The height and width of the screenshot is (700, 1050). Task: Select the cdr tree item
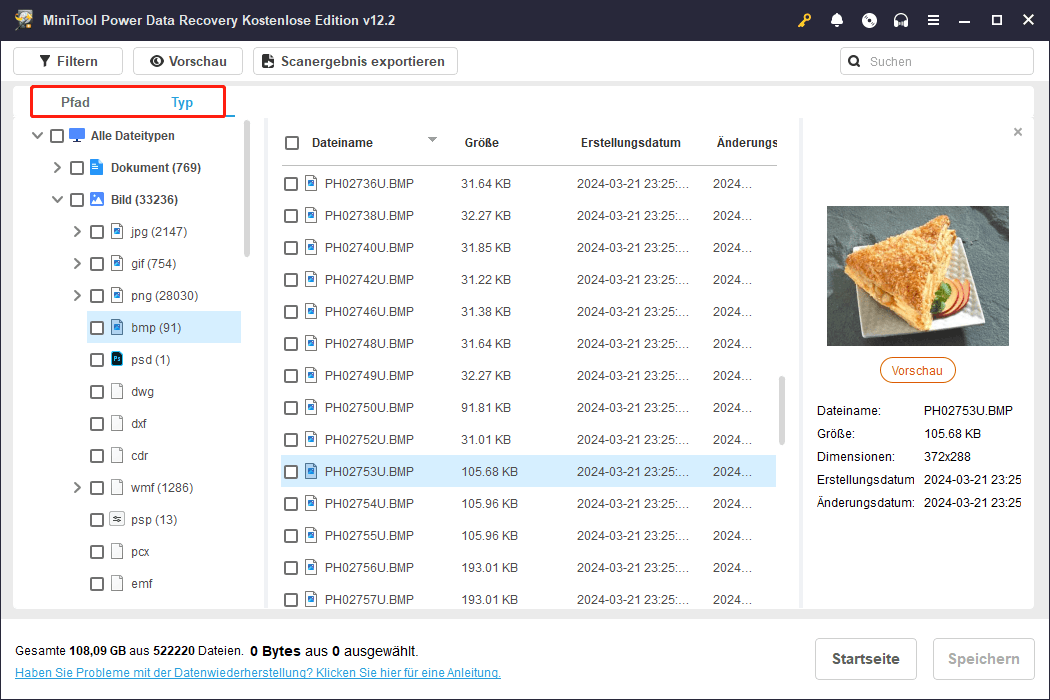pyautogui.click(x=139, y=456)
